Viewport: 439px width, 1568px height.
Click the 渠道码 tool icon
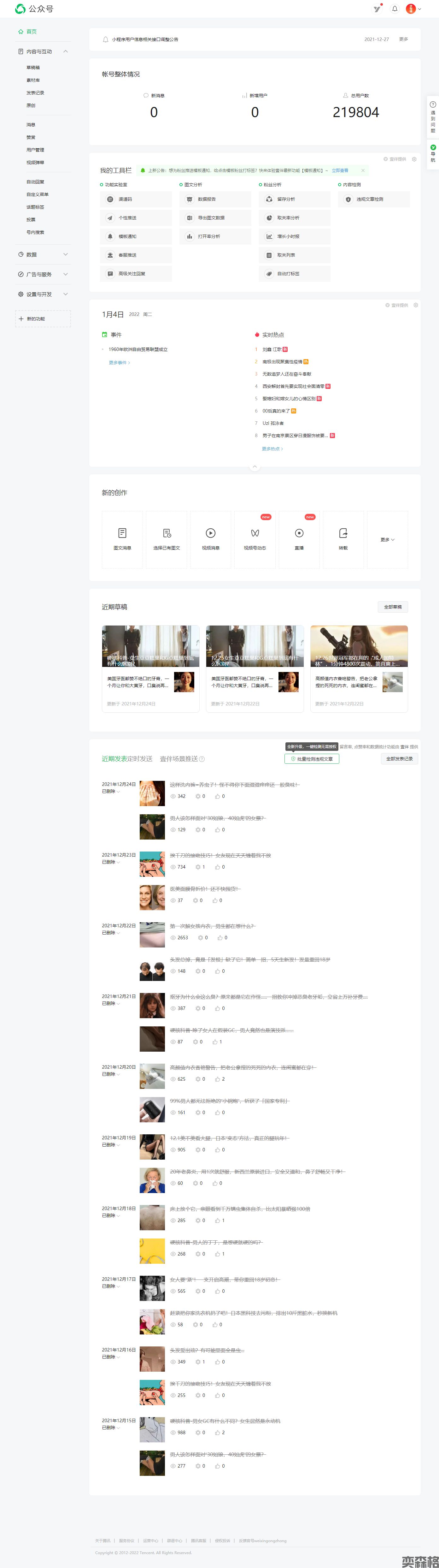110,199
